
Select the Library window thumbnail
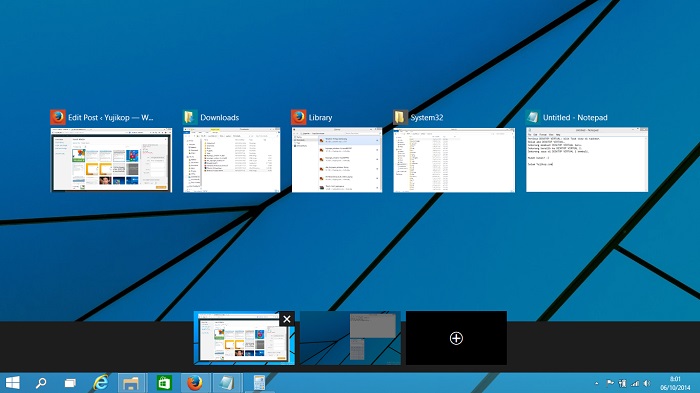[337, 160]
